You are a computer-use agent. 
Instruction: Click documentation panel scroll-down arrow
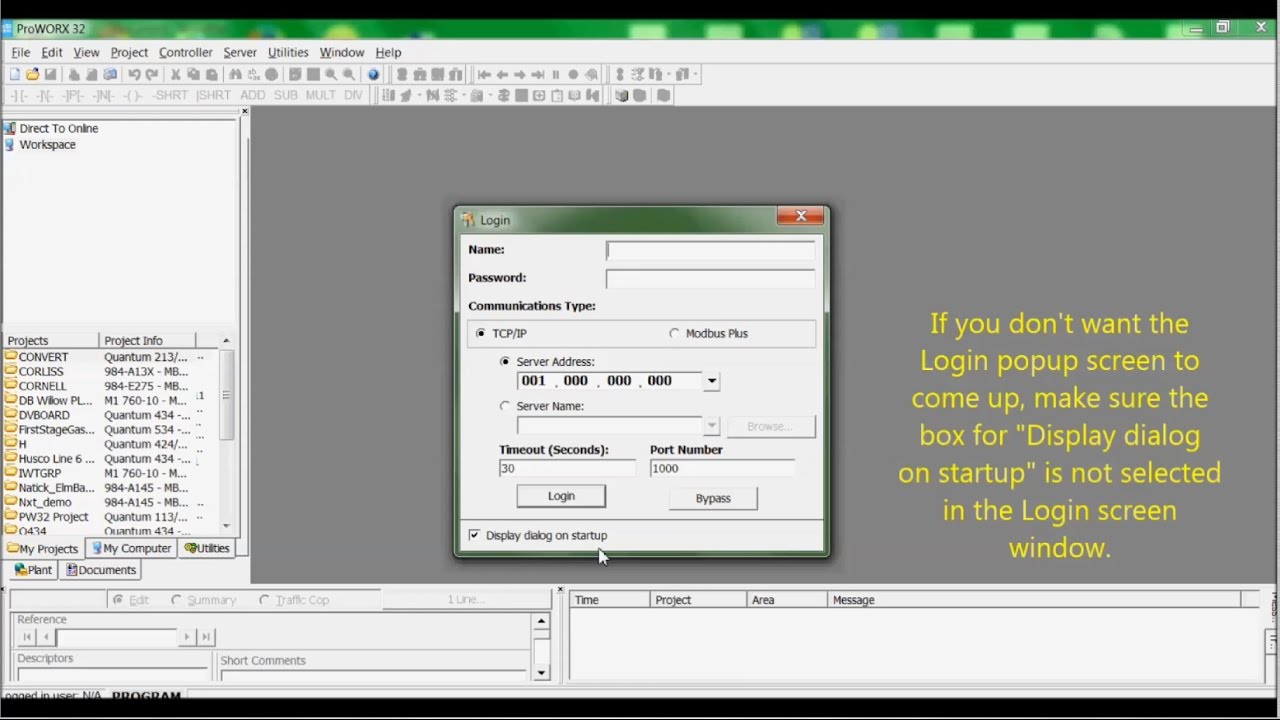(541, 672)
